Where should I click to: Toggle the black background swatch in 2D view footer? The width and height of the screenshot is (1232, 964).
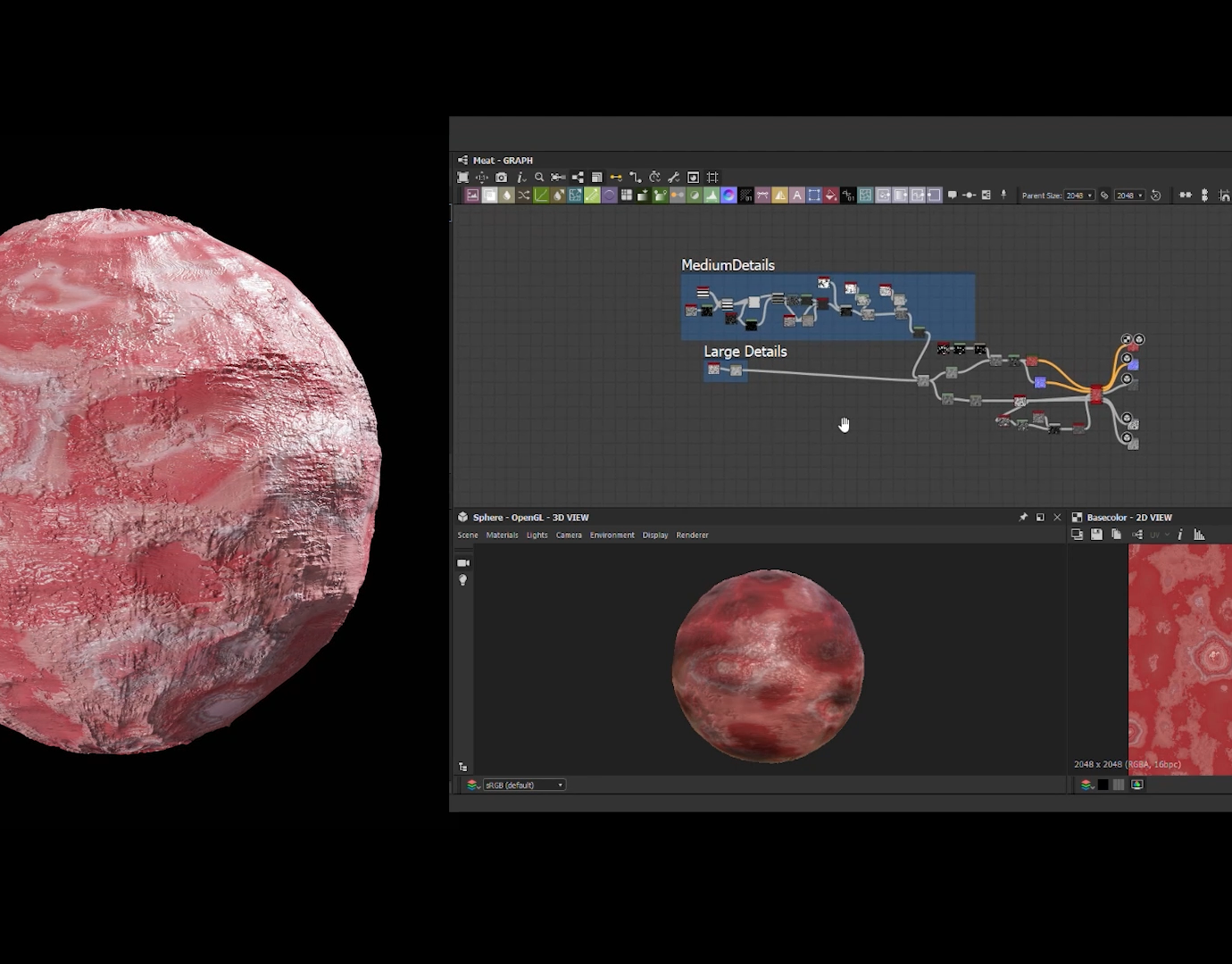(1103, 785)
